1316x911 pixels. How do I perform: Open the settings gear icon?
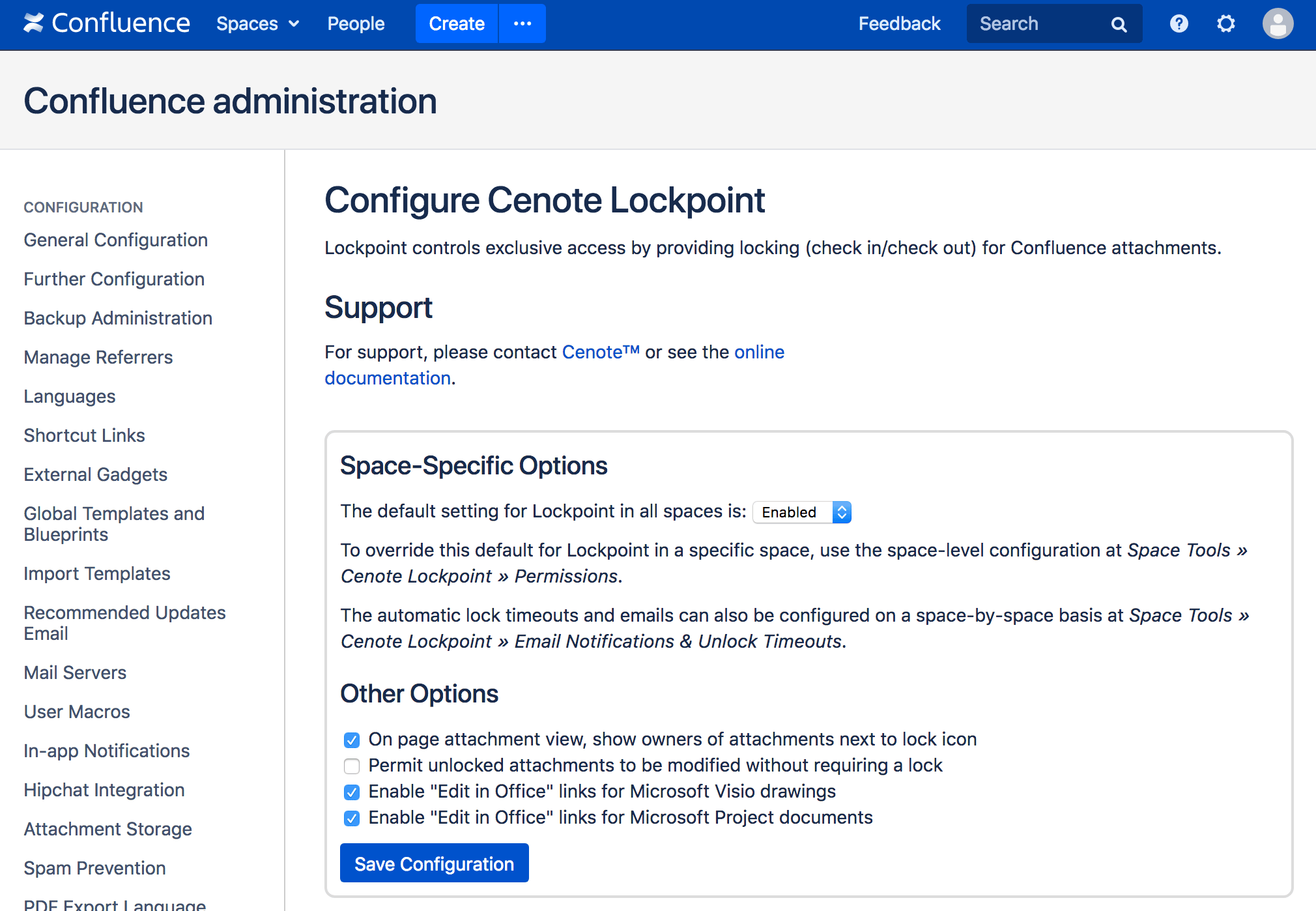[1226, 24]
